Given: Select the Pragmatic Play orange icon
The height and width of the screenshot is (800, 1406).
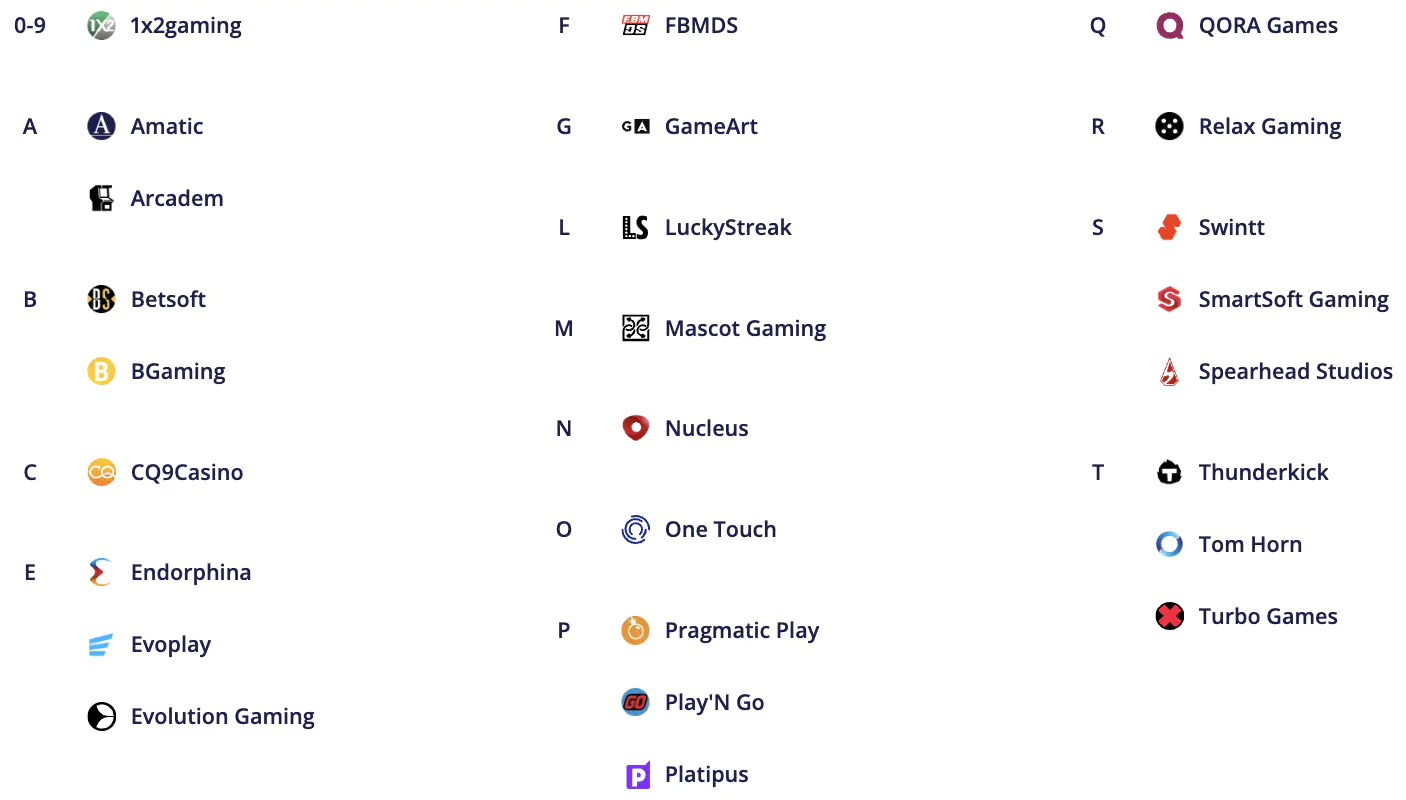Looking at the screenshot, I should 635,630.
